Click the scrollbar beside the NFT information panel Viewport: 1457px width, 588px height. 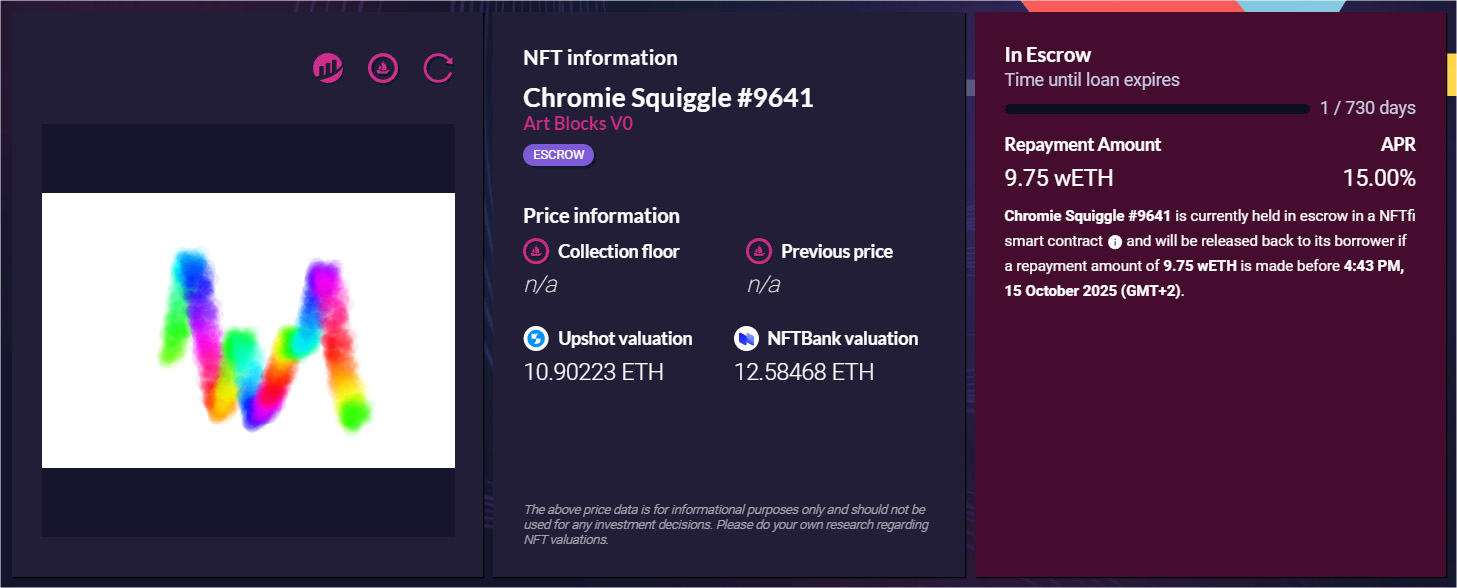969,88
